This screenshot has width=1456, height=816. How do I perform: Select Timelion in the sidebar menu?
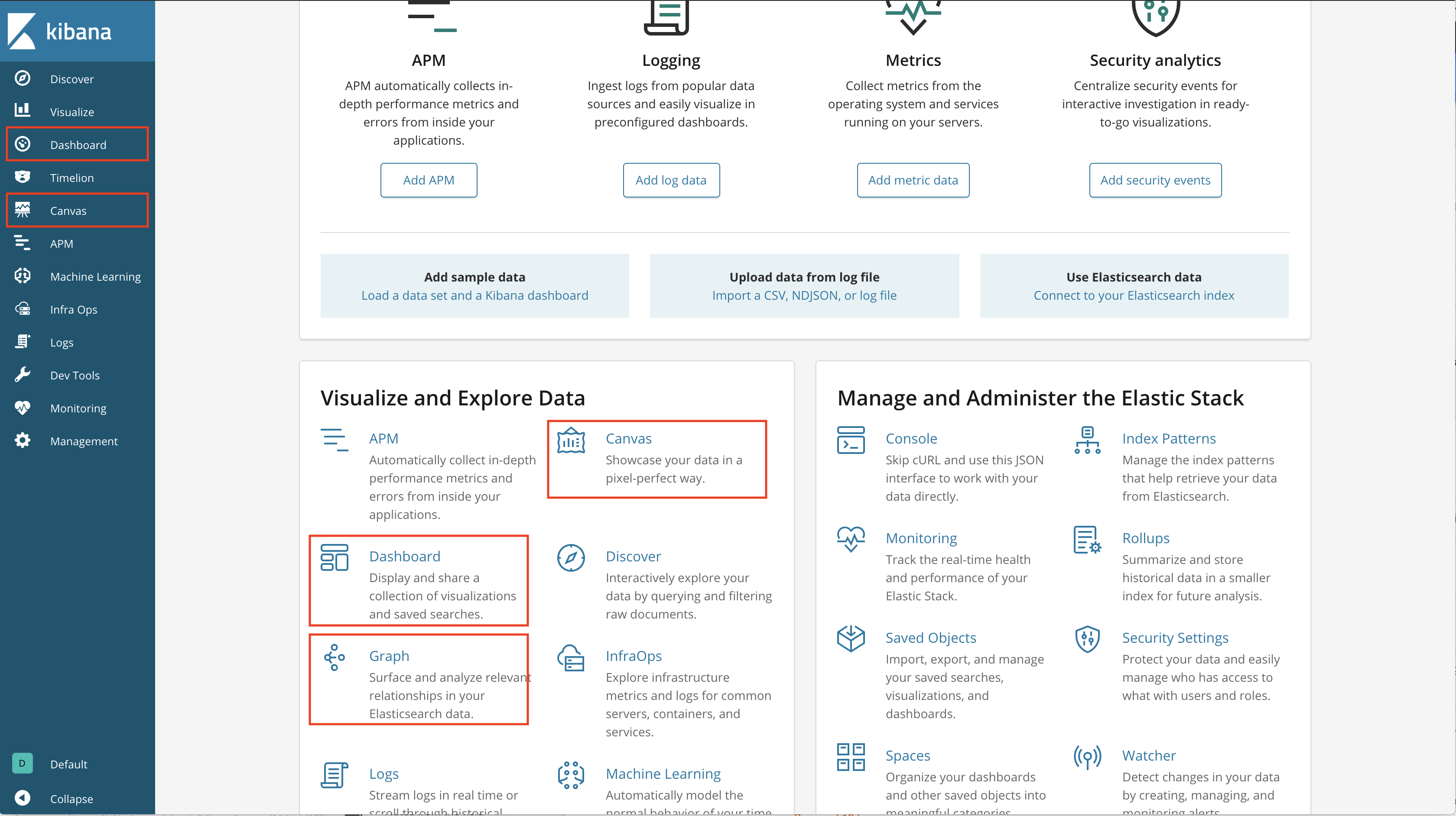tap(72, 178)
